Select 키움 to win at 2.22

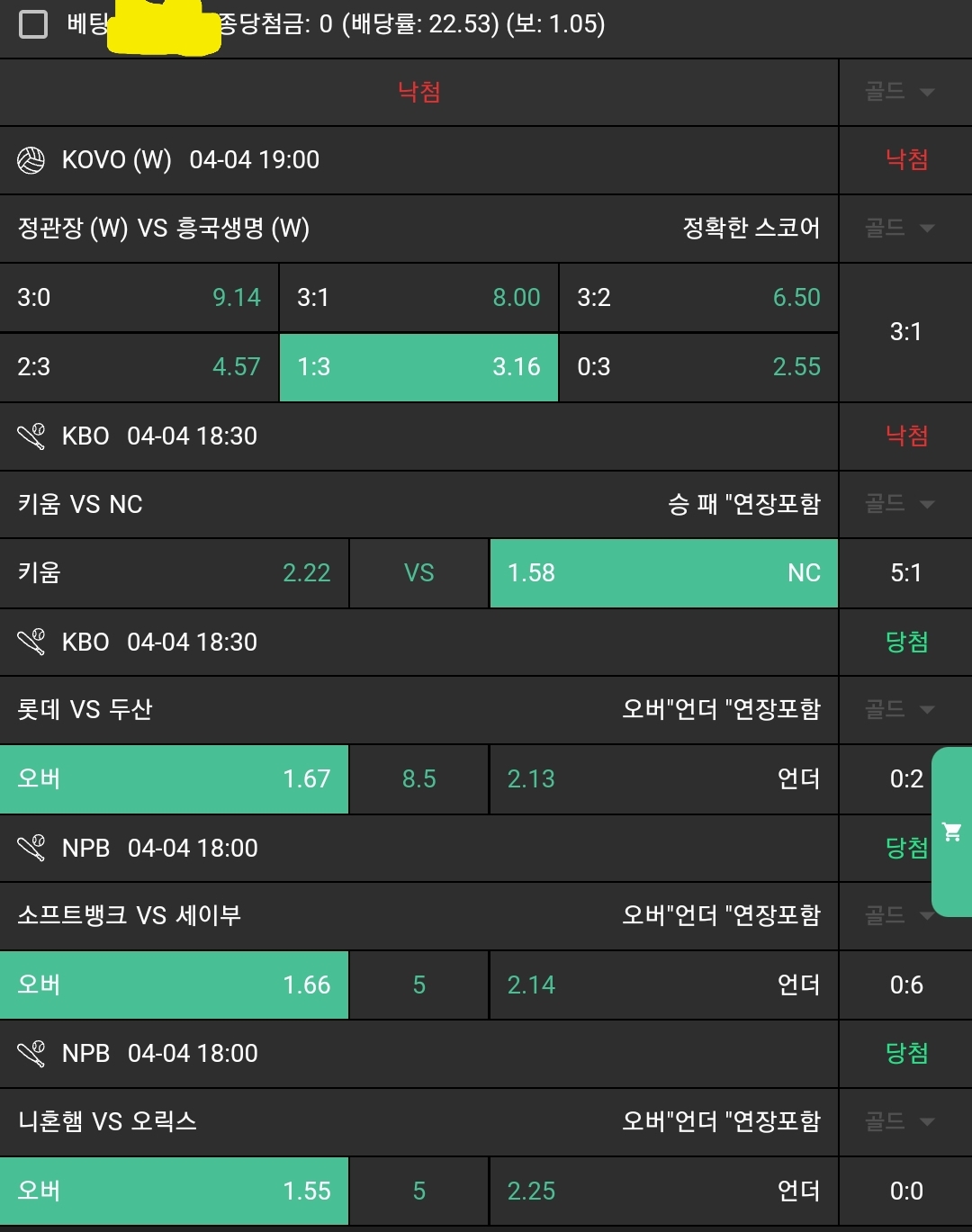[x=174, y=573]
